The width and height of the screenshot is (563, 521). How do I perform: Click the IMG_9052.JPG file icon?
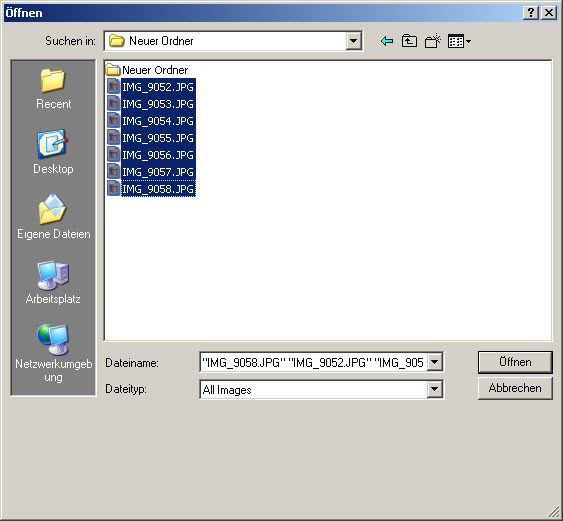click(x=113, y=87)
